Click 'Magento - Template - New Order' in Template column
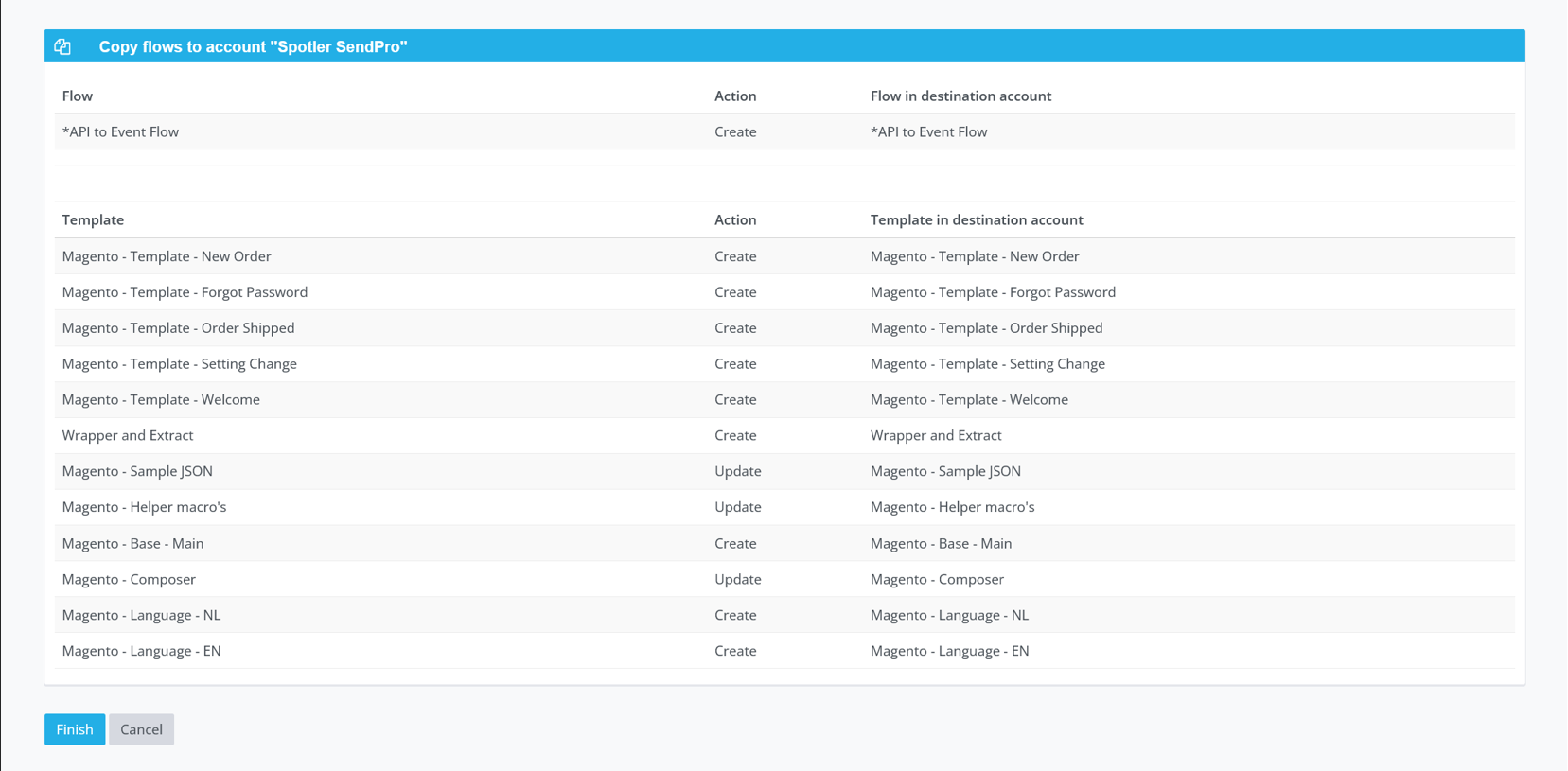 pos(167,256)
